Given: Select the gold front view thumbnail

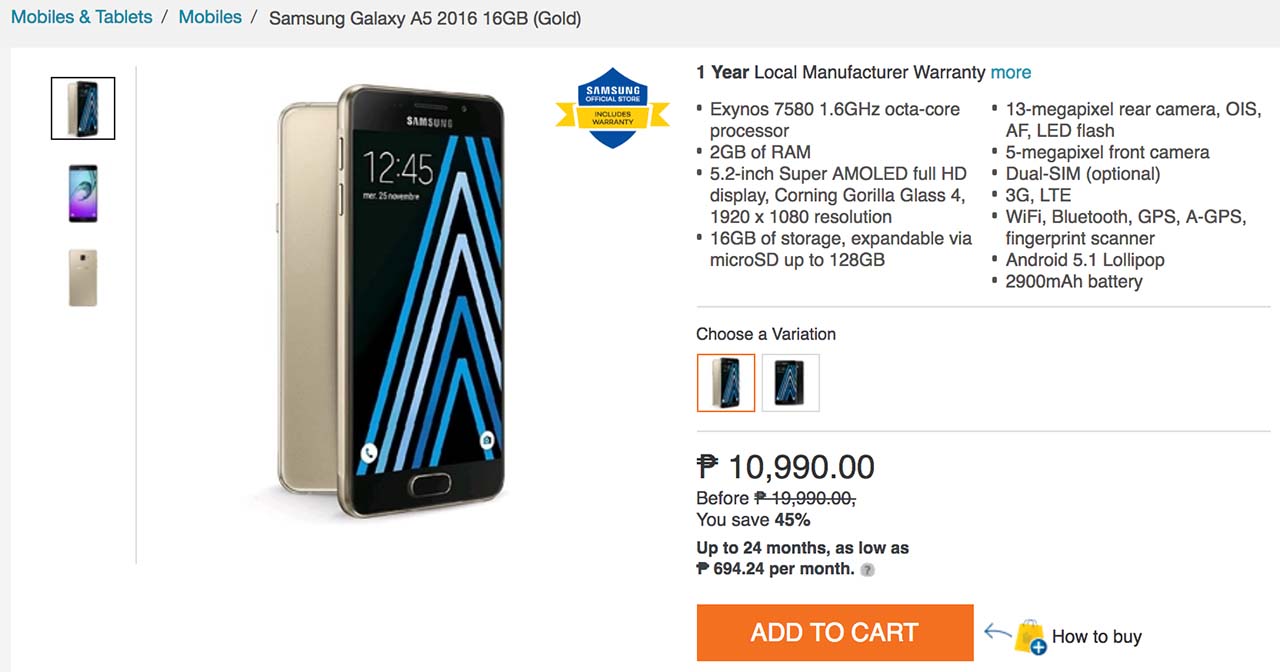Looking at the screenshot, I should pyautogui.click(x=83, y=108).
